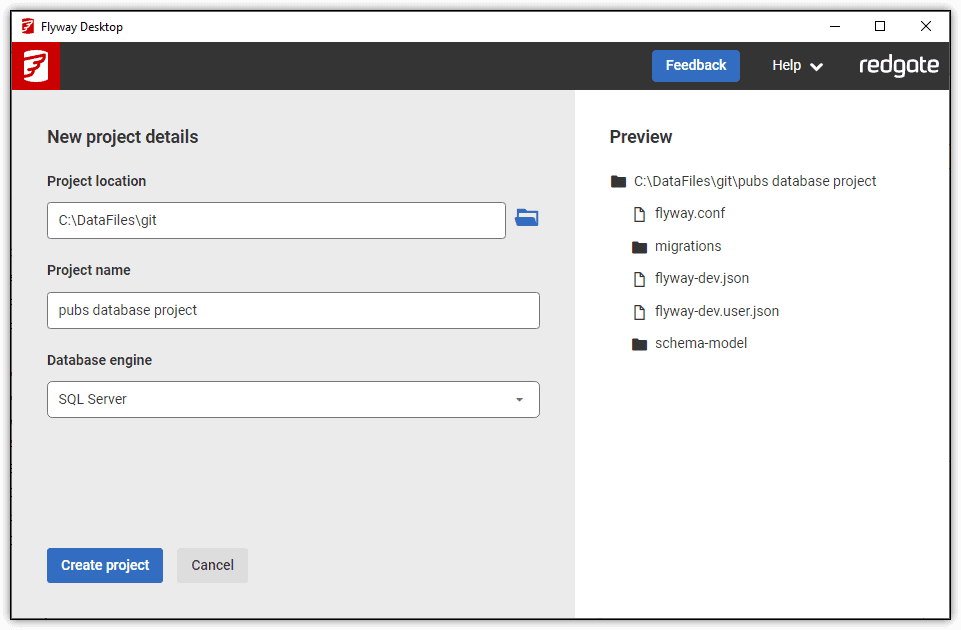Open the Help menu
Screen dimensions: 961x630
(788, 65)
